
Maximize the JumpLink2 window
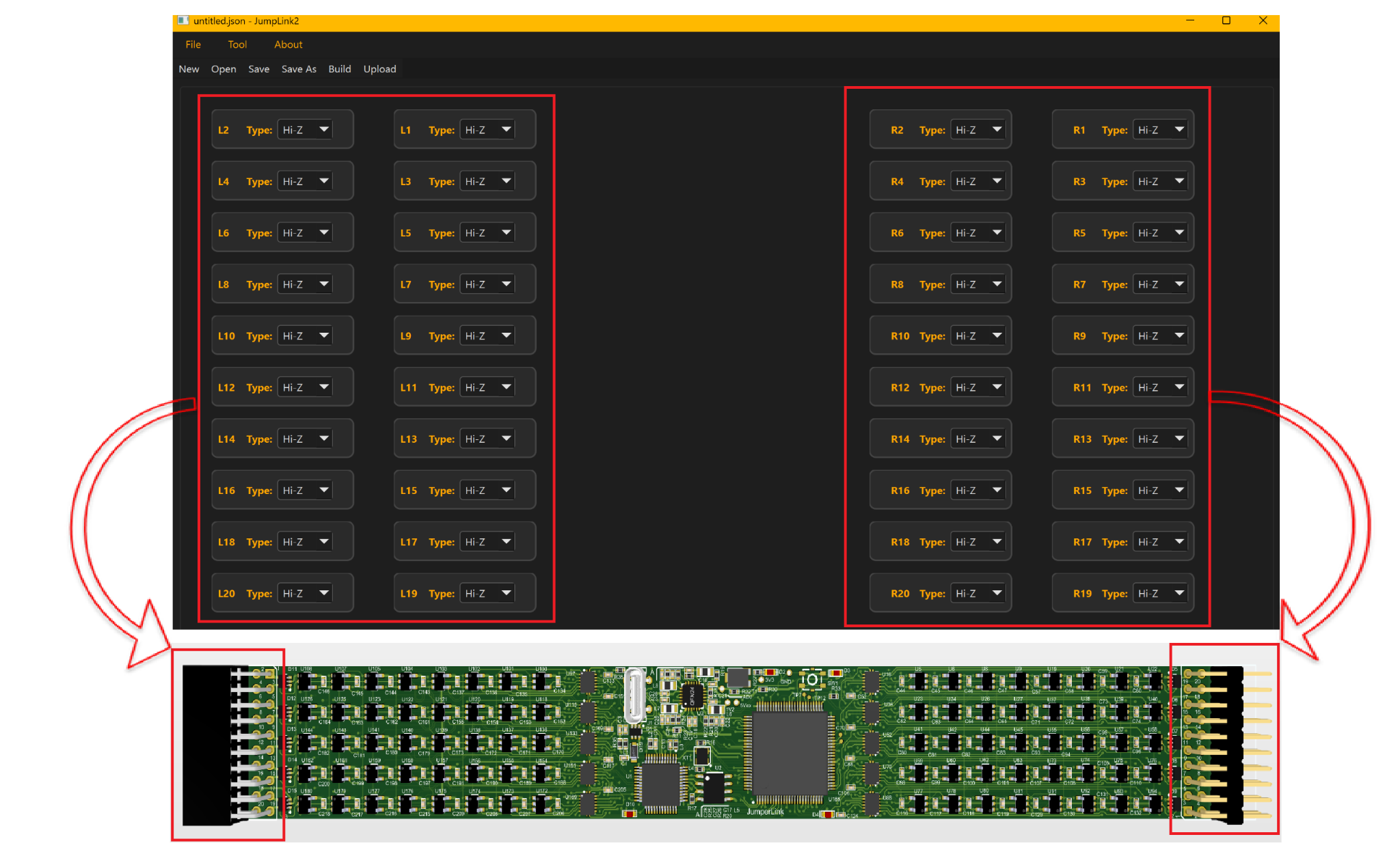(x=1226, y=21)
